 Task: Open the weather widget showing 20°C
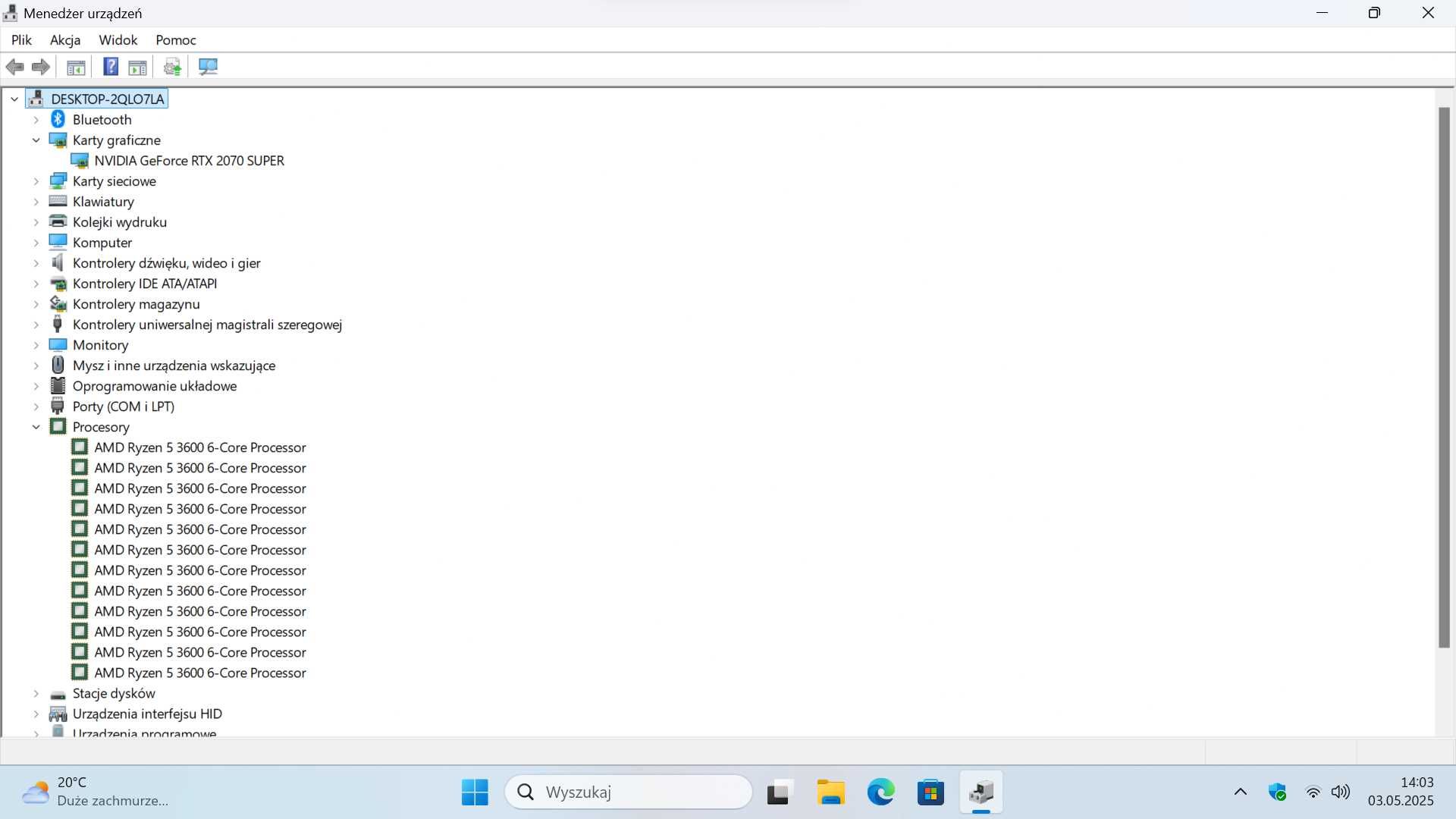coord(95,792)
